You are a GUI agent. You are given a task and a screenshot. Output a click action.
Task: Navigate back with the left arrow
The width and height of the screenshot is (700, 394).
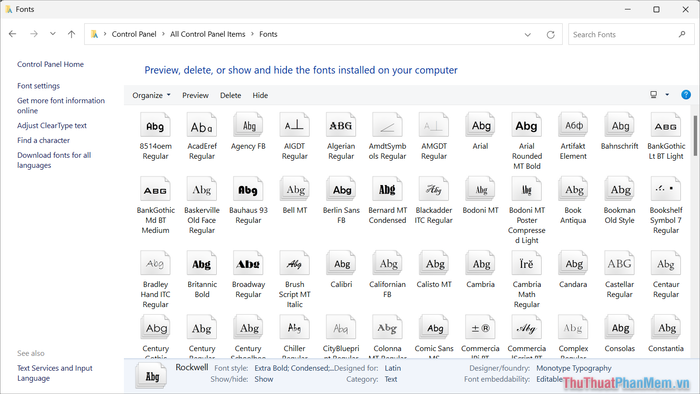click(x=12, y=34)
